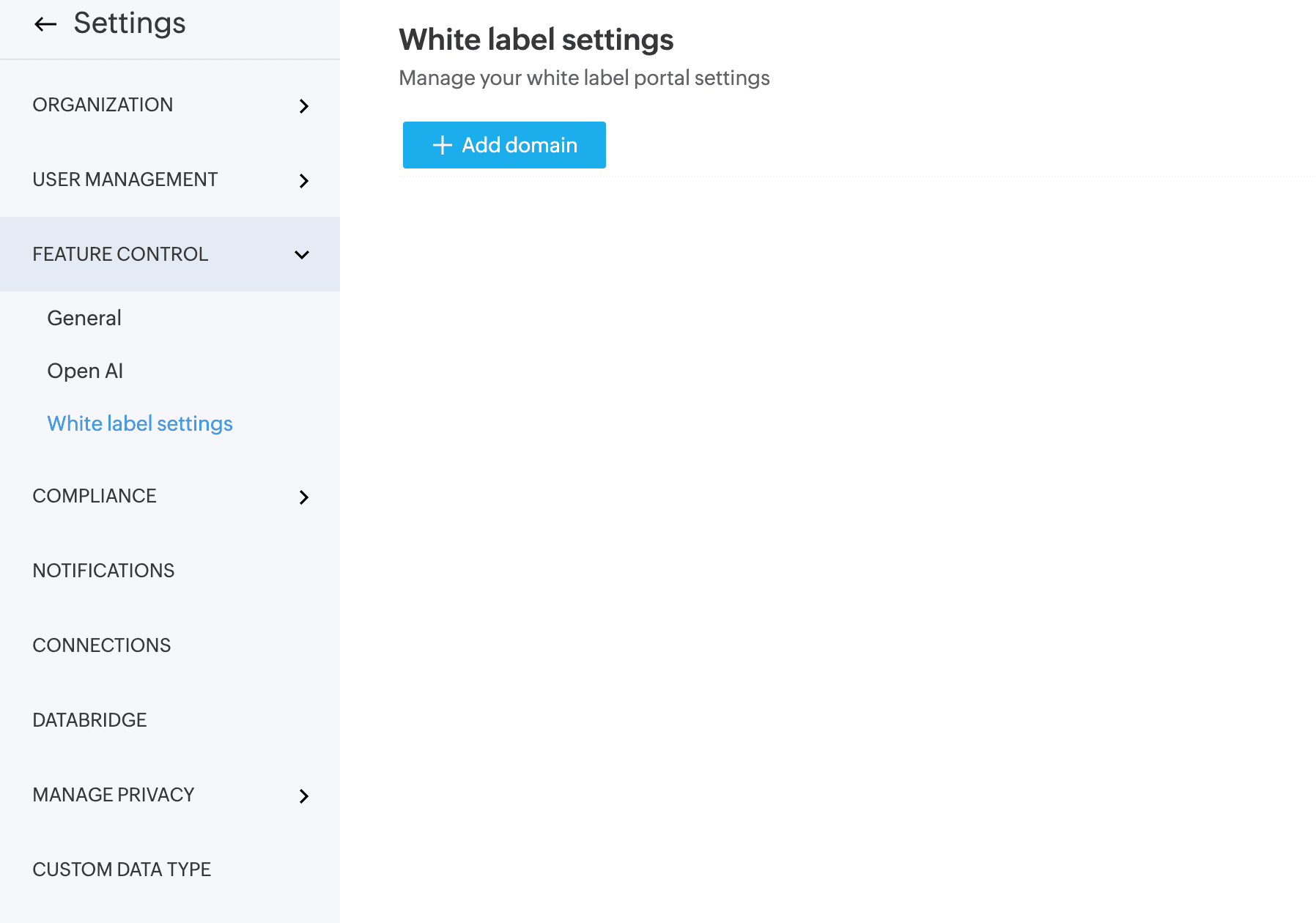
Task: Click the plus icon on Add domain
Action: point(442,145)
